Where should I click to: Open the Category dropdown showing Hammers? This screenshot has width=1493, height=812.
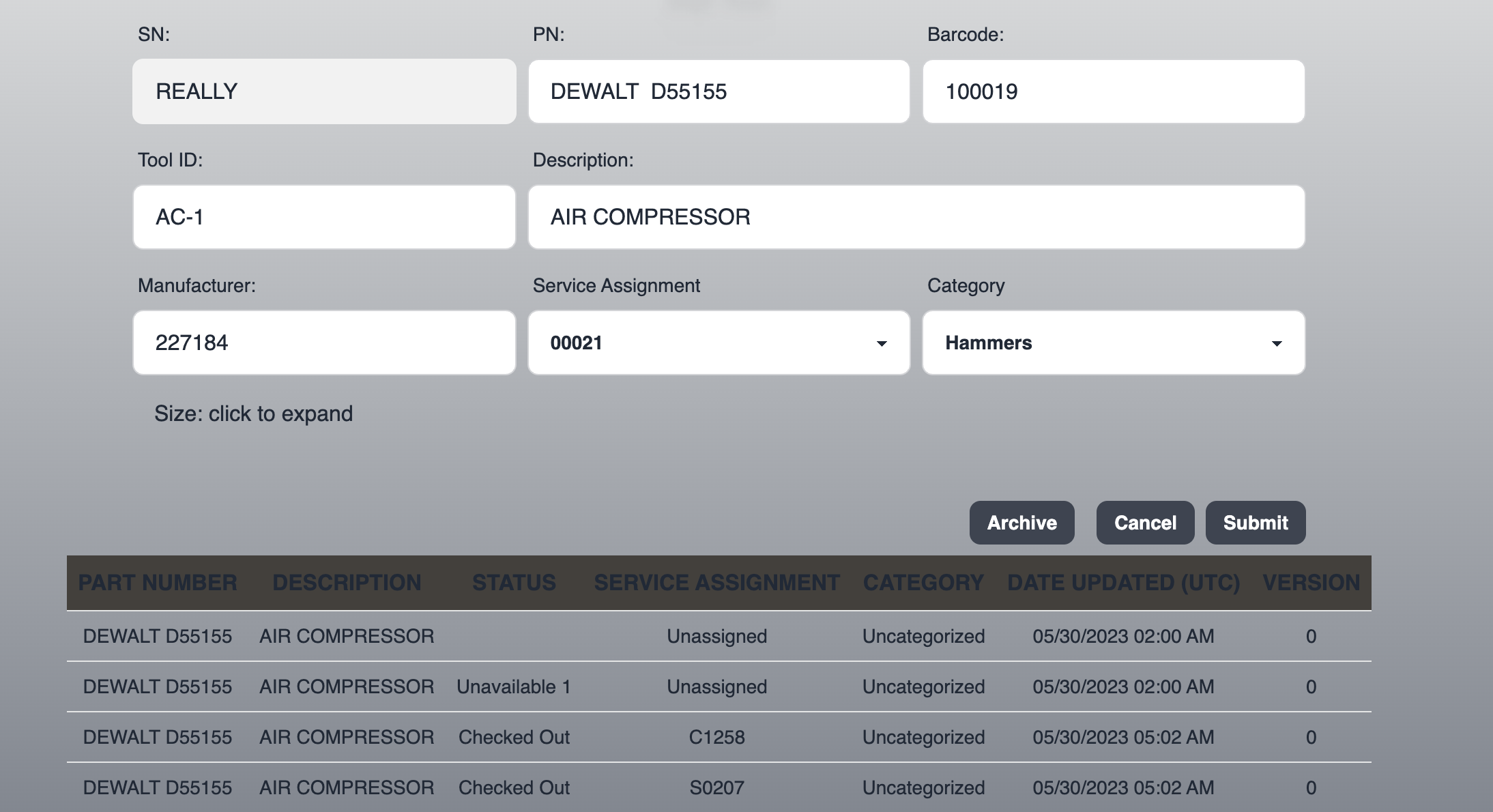(1113, 343)
